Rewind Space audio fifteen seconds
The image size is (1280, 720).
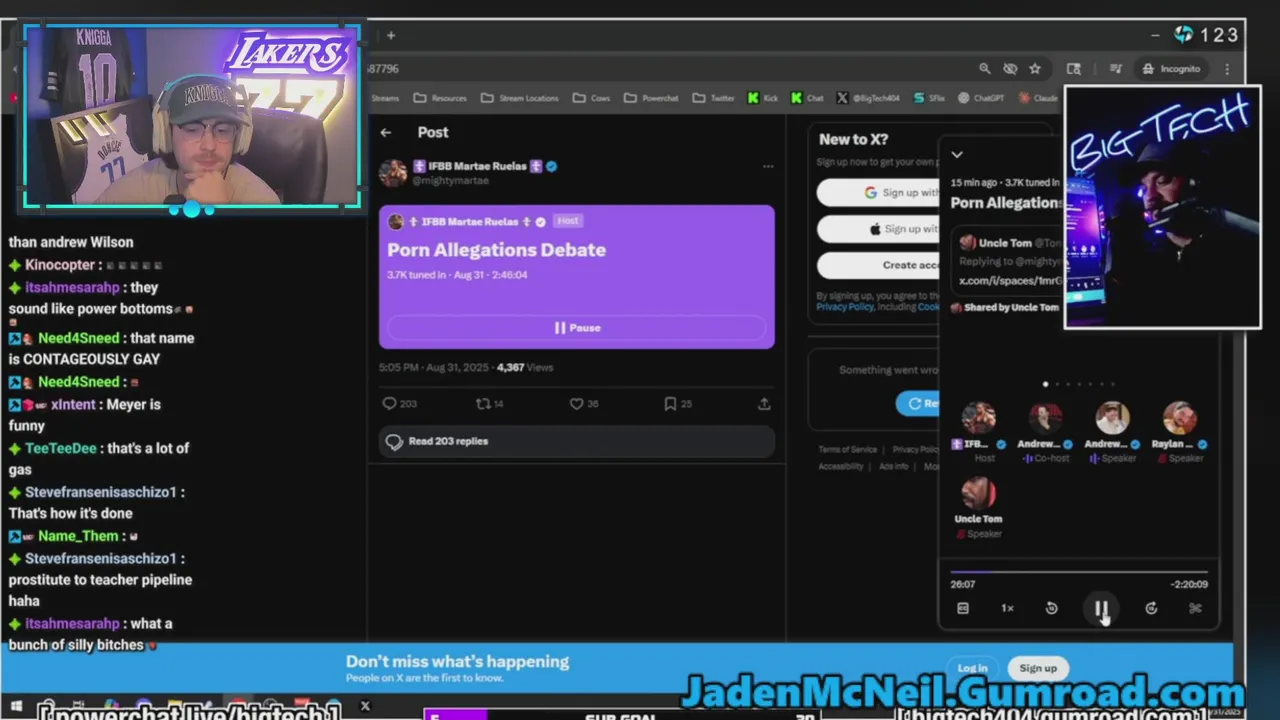click(1051, 608)
